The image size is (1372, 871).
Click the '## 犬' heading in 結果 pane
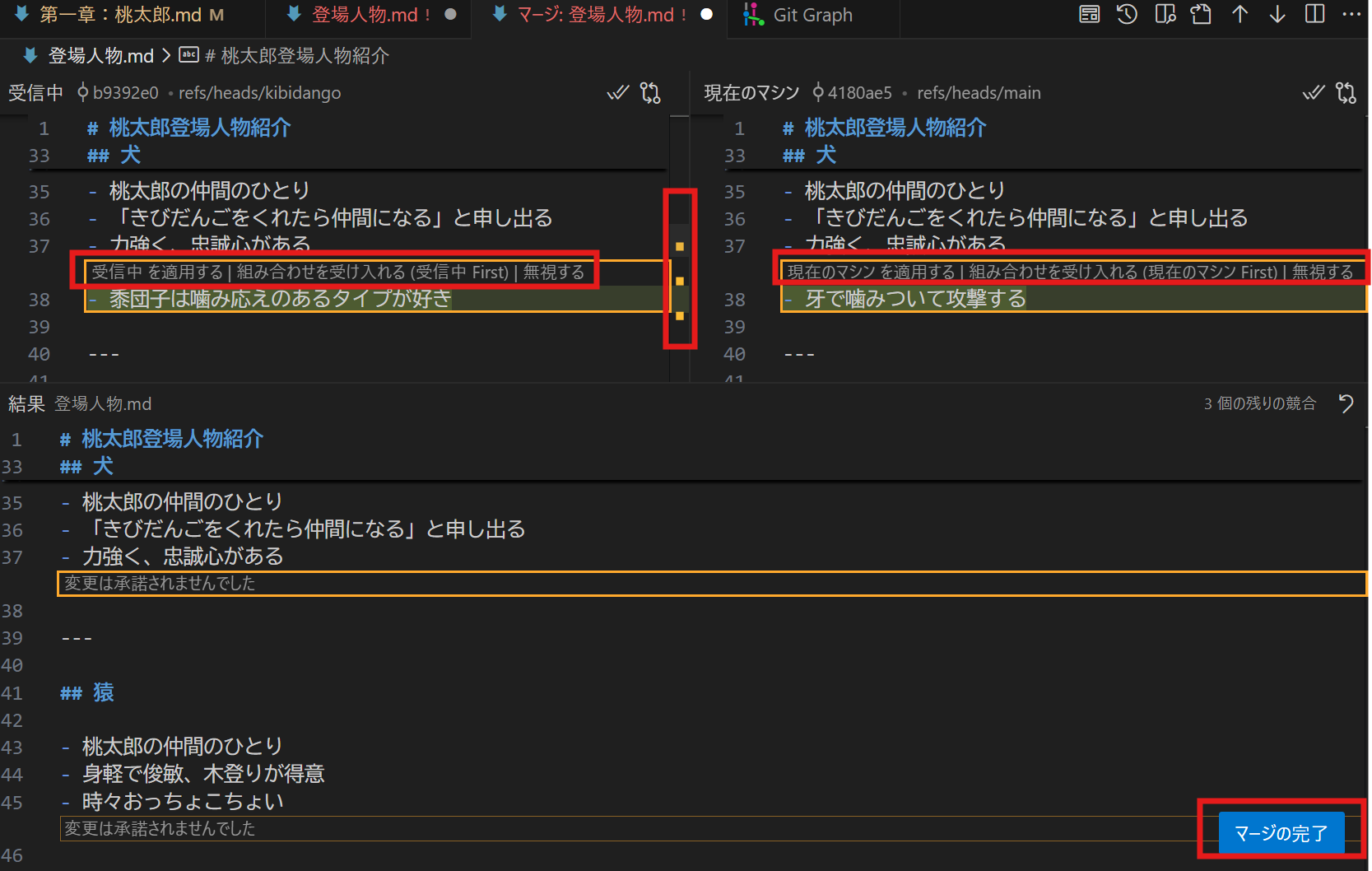[87, 467]
